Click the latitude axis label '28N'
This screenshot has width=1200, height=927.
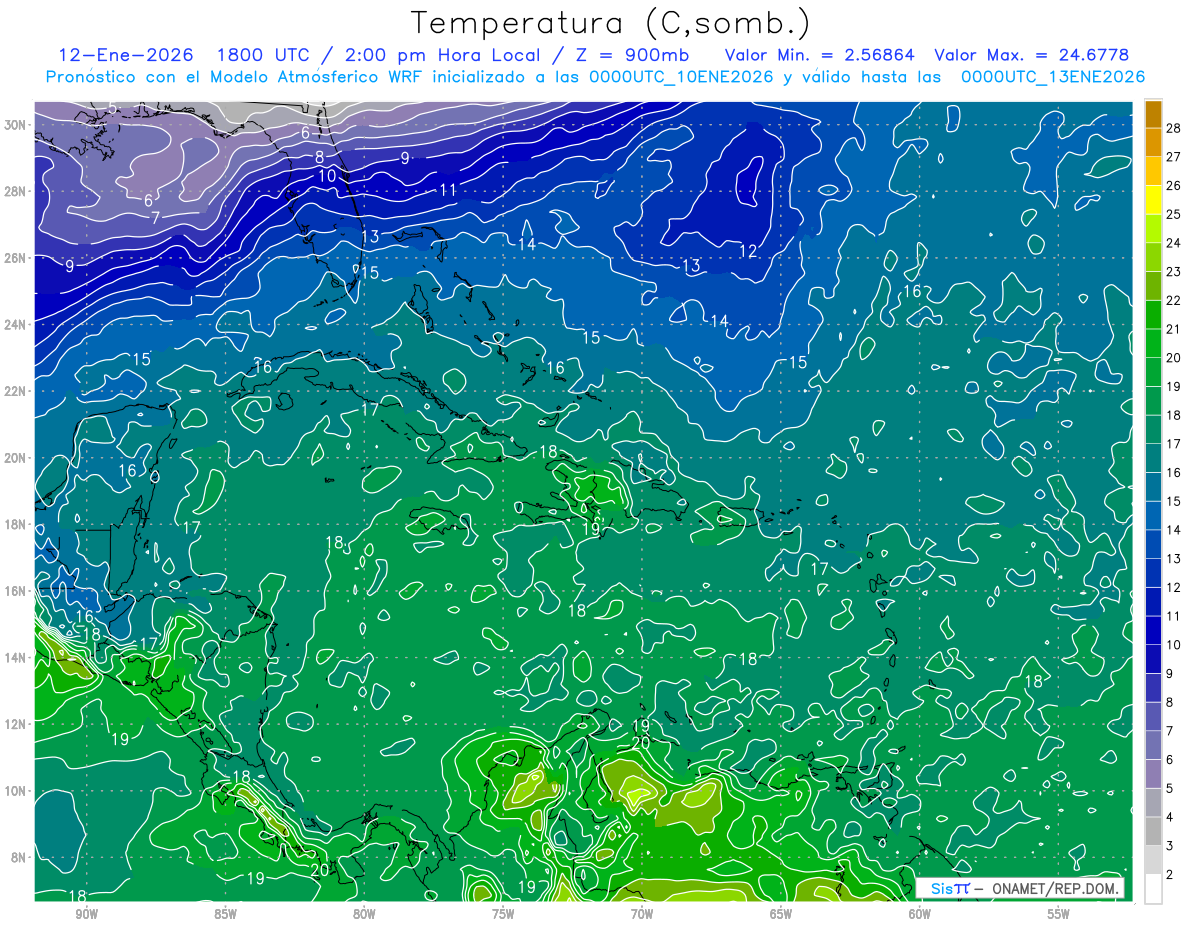17,191
